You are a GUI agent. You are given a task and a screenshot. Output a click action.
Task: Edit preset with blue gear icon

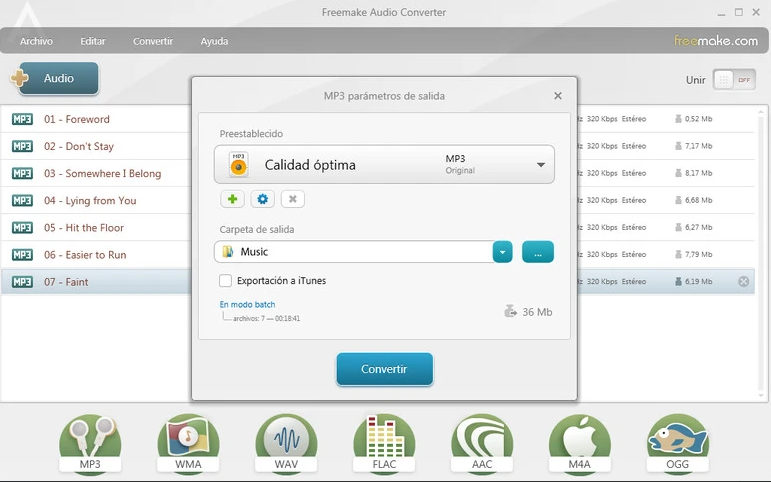point(263,199)
